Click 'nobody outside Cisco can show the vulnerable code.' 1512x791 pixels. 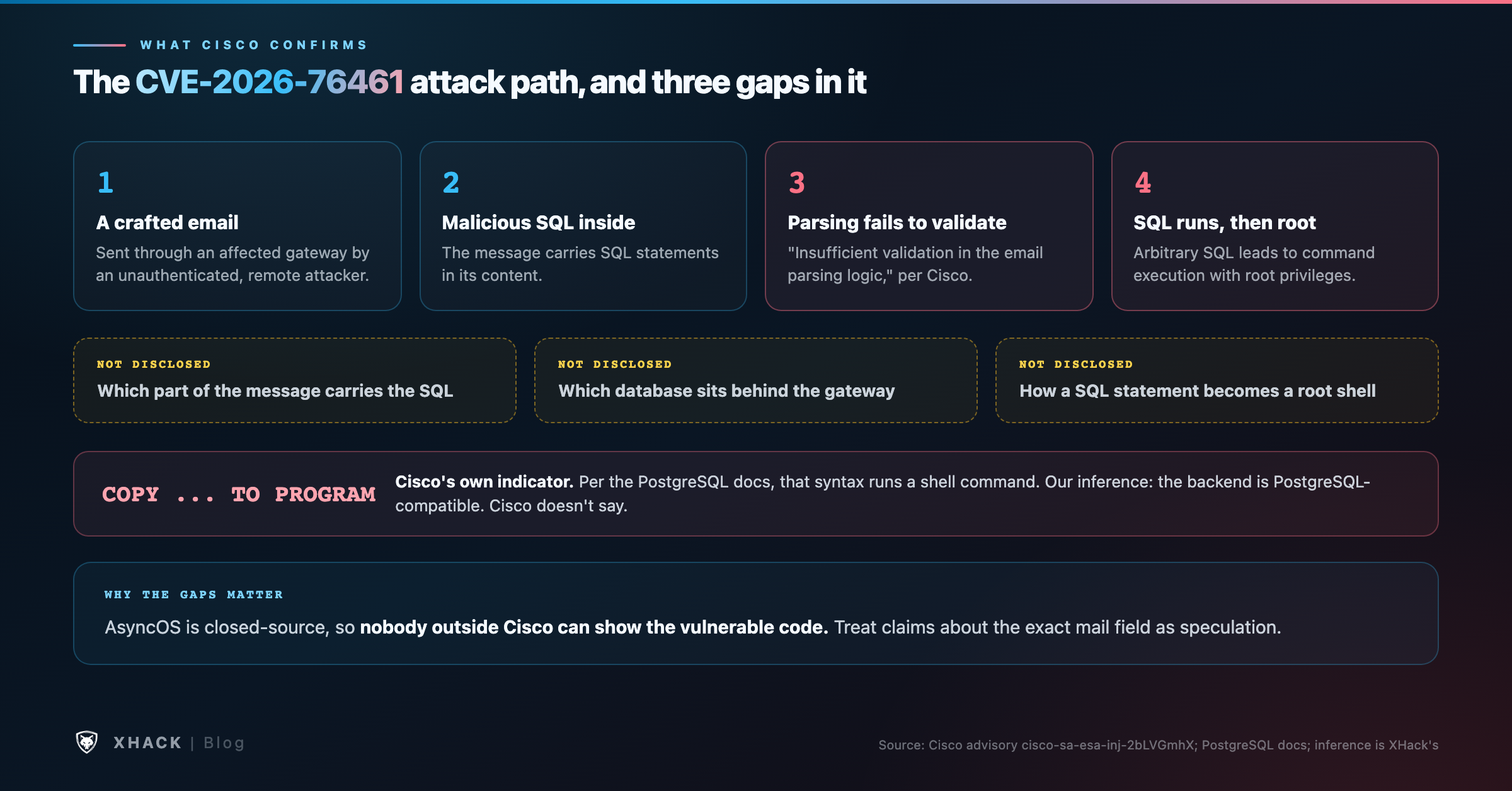[x=594, y=627]
